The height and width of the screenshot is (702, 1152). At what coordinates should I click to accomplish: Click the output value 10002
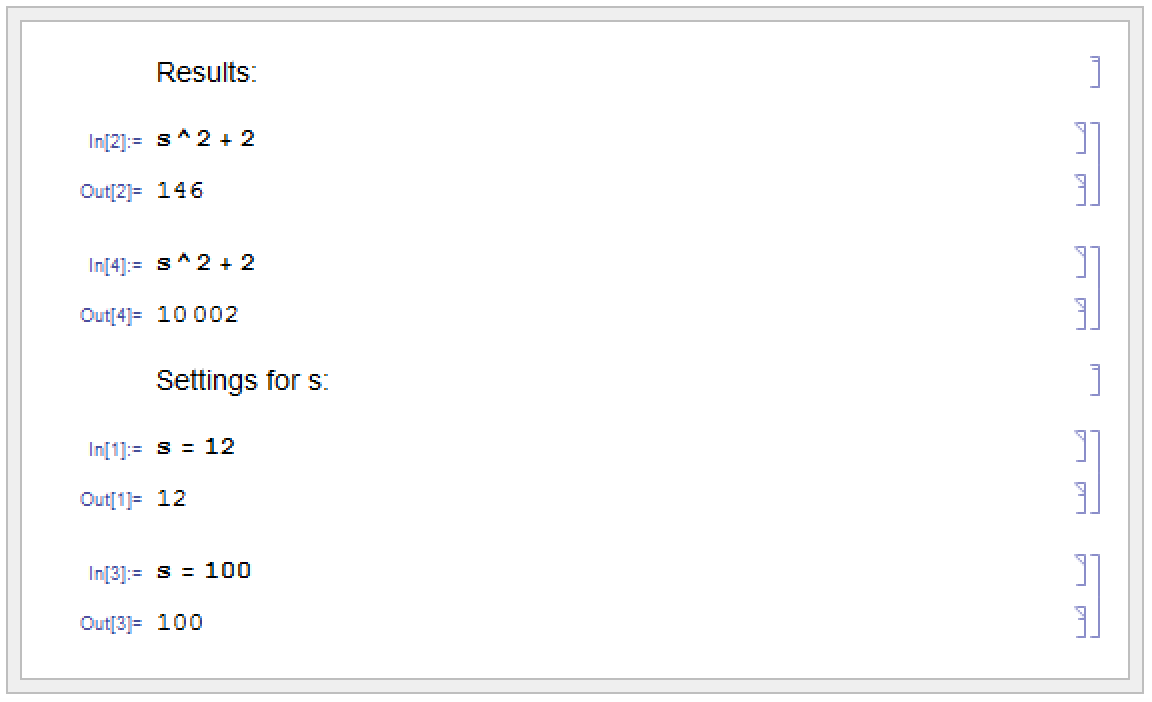[x=198, y=314]
